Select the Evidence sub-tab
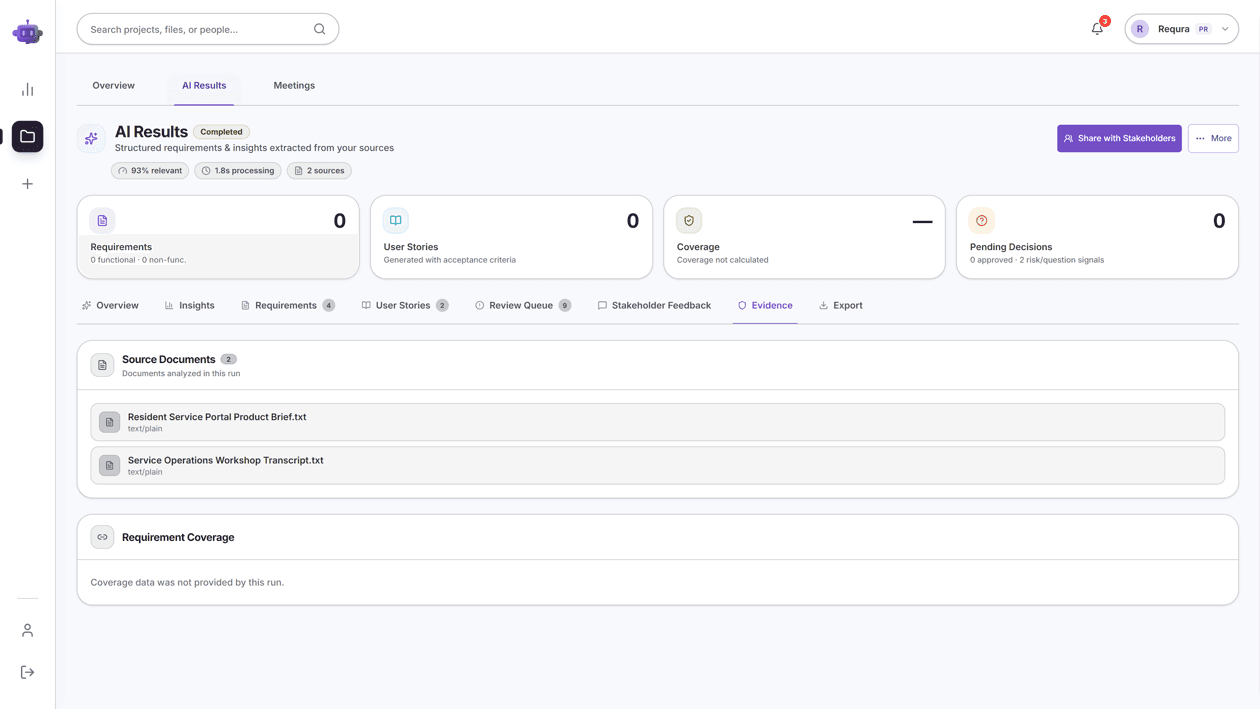This screenshot has height=709, width=1260. pyautogui.click(x=765, y=306)
